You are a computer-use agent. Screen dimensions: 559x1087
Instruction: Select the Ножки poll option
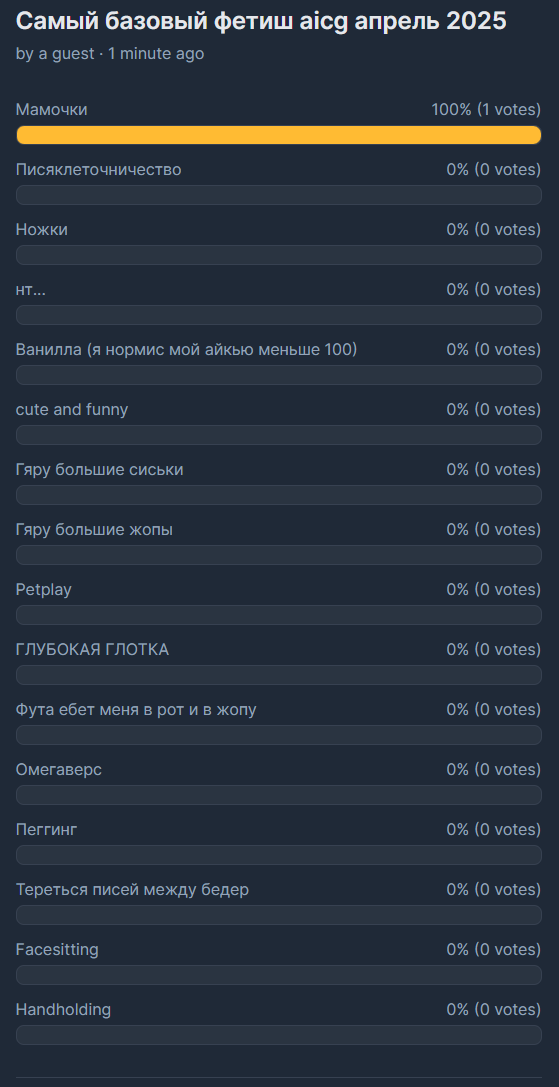click(42, 229)
